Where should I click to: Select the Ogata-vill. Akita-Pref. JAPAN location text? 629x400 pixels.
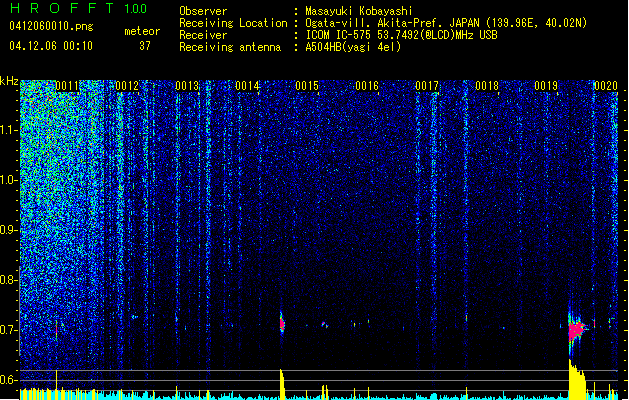pyautogui.click(x=393, y=23)
